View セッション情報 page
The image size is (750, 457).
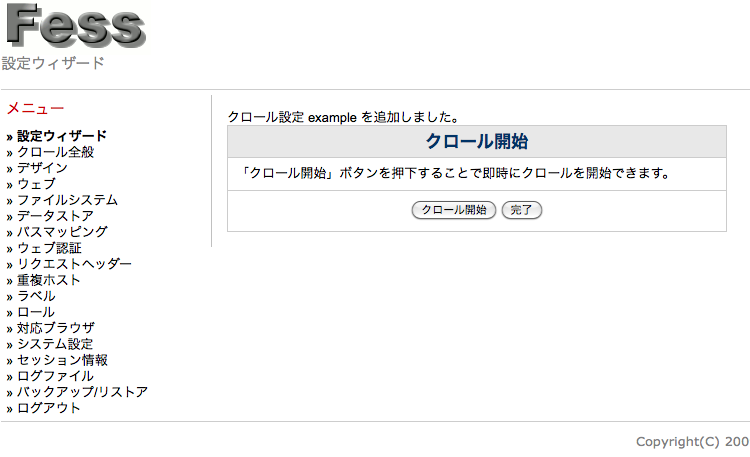(62, 360)
